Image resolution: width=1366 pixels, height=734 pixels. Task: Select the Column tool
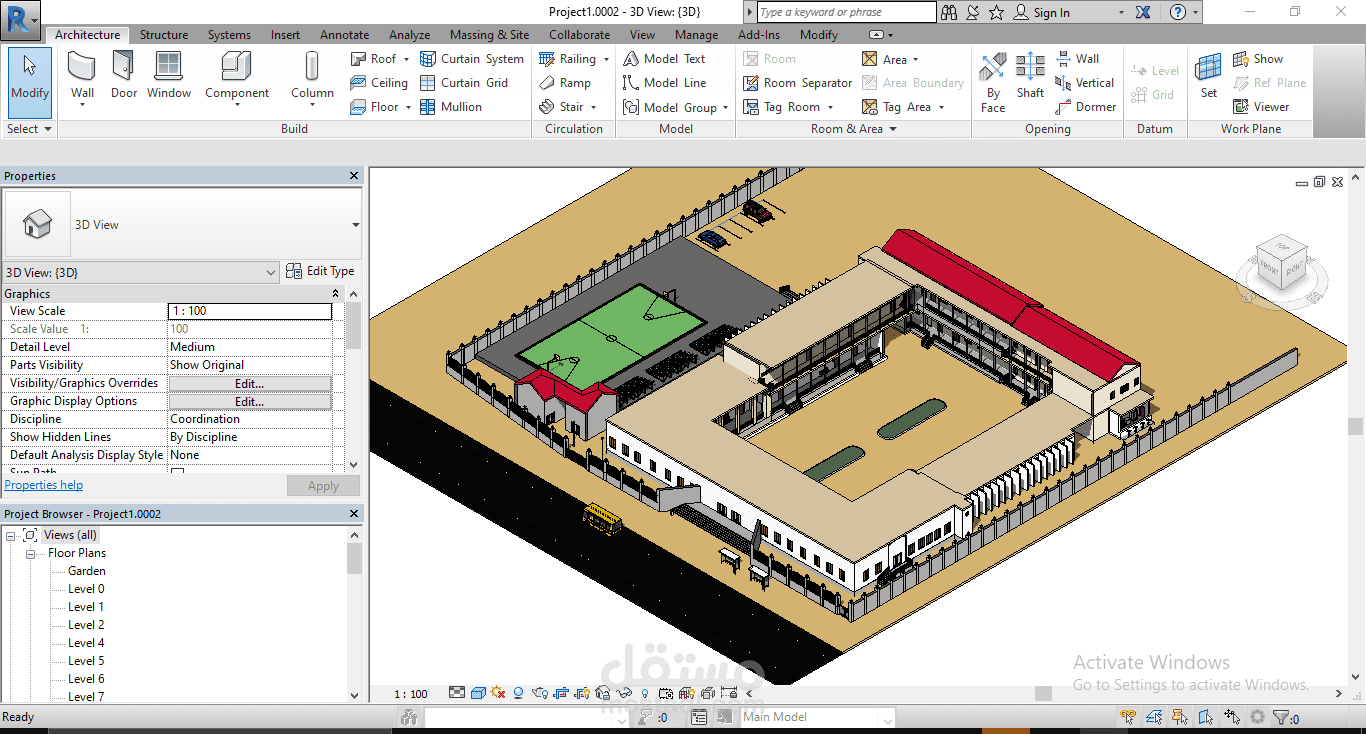coord(312,78)
